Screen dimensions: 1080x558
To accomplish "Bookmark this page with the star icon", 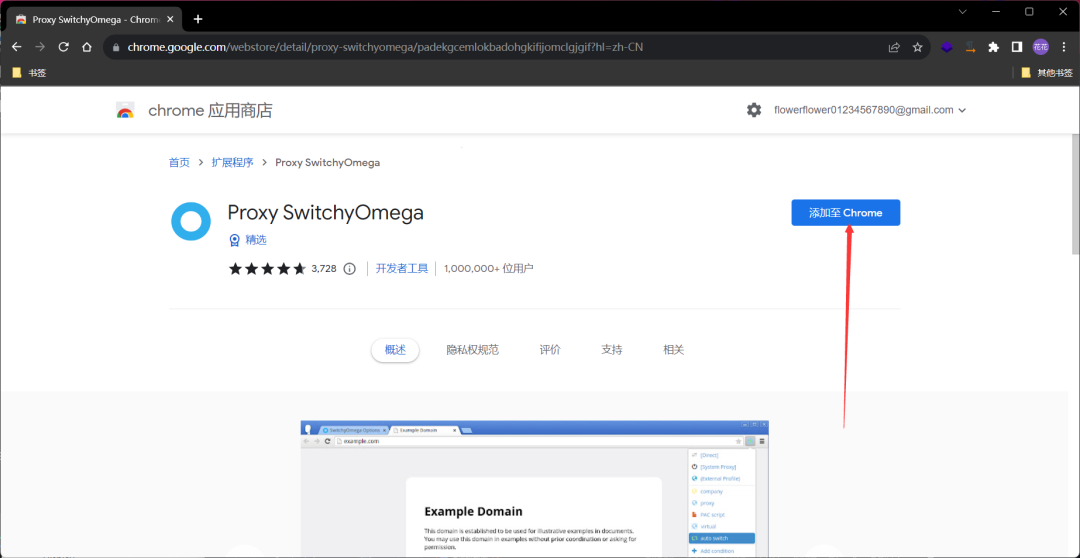I will [917, 47].
